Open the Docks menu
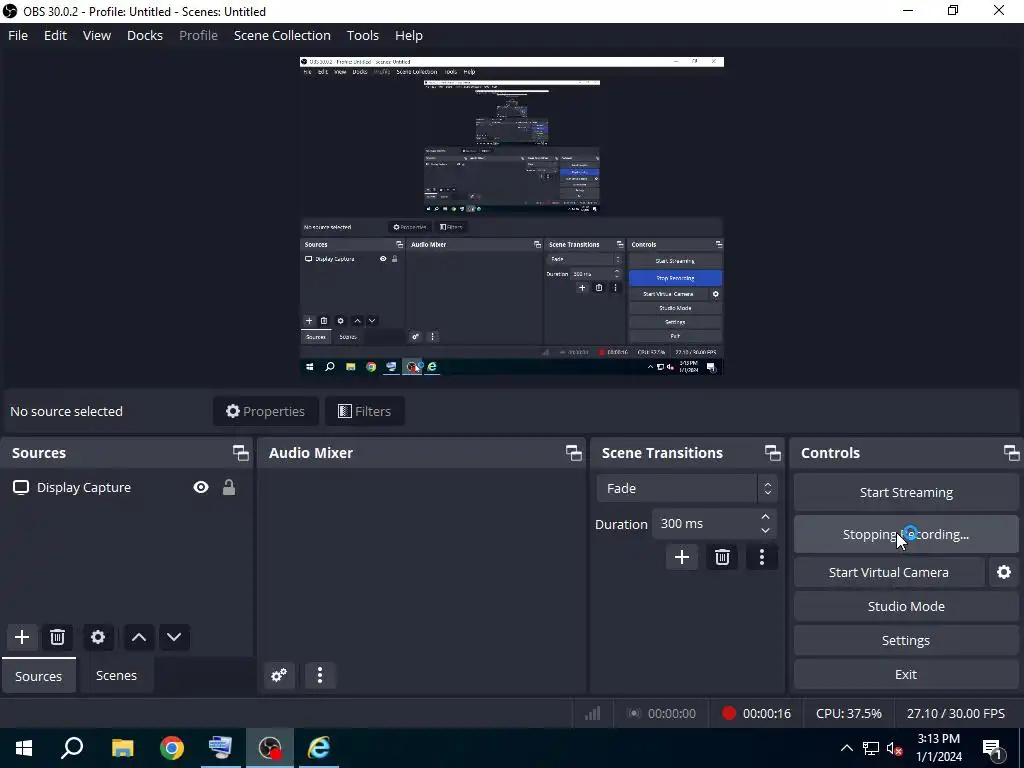The width and height of the screenshot is (1024, 768). (x=145, y=35)
